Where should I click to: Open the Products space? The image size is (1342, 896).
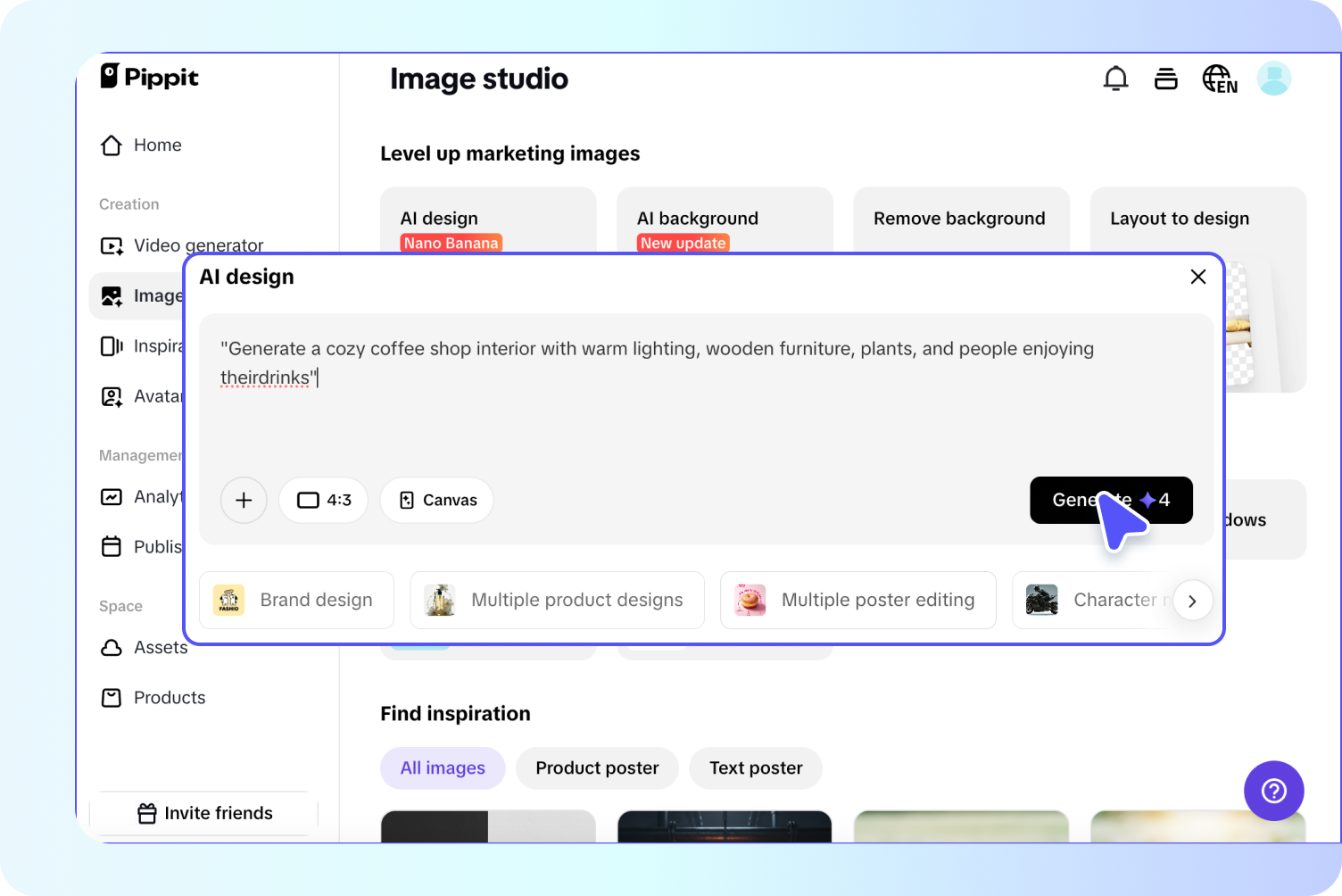(170, 697)
